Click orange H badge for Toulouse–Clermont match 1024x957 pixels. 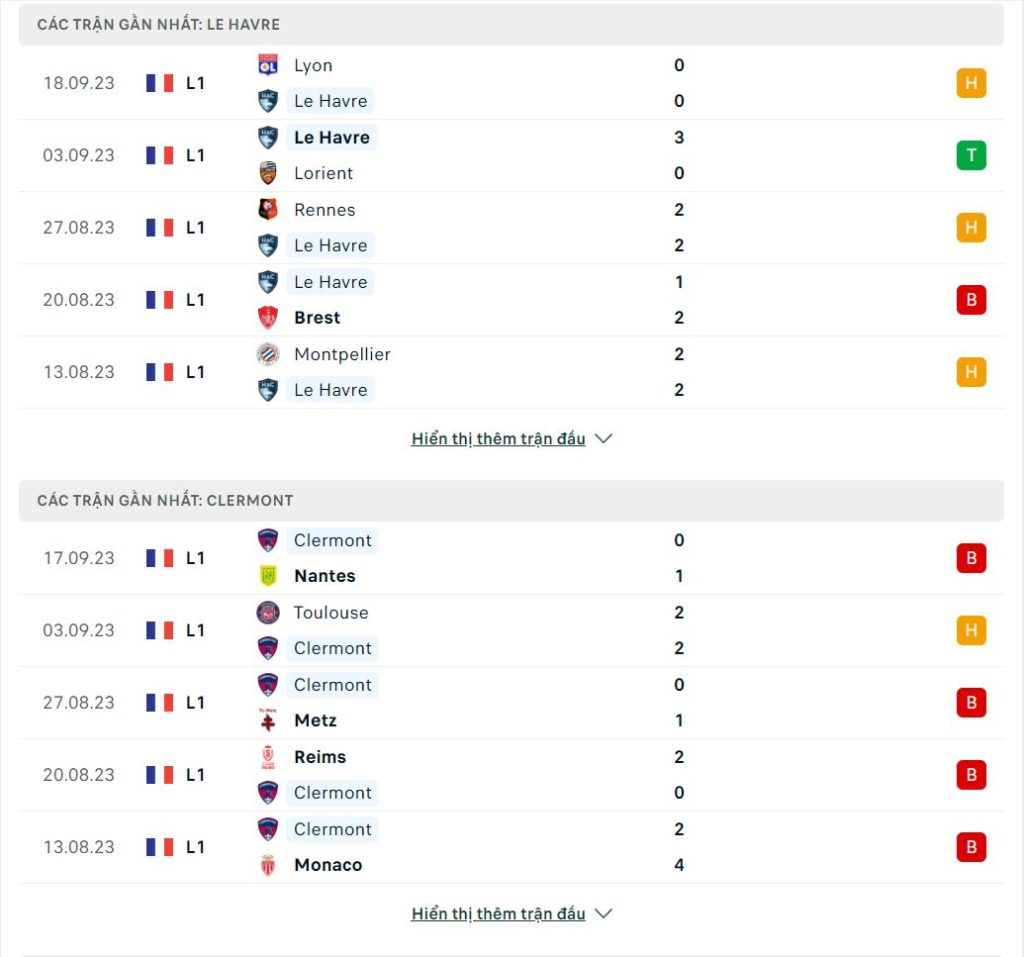tap(971, 630)
